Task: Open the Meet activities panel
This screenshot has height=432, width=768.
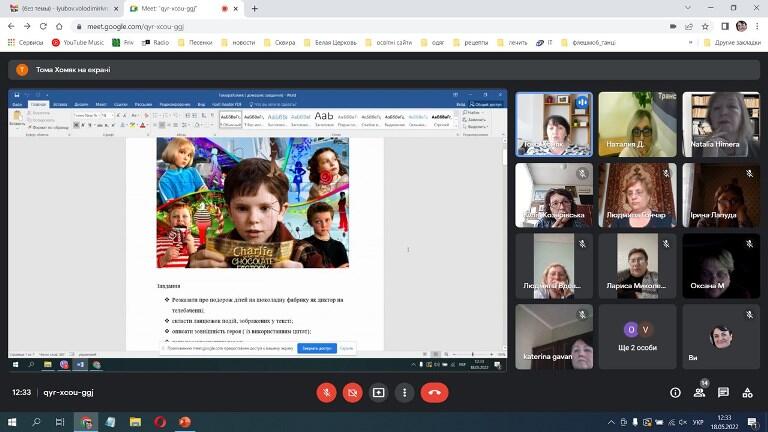Action: [x=747, y=392]
